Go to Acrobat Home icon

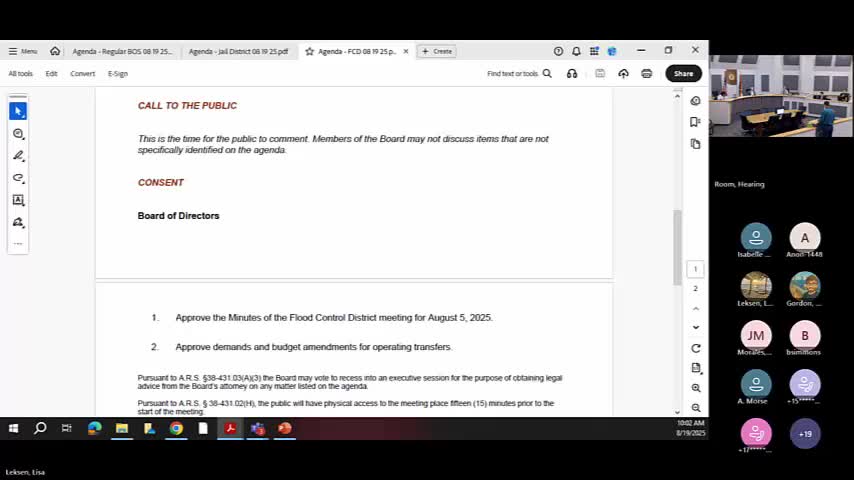55,51
